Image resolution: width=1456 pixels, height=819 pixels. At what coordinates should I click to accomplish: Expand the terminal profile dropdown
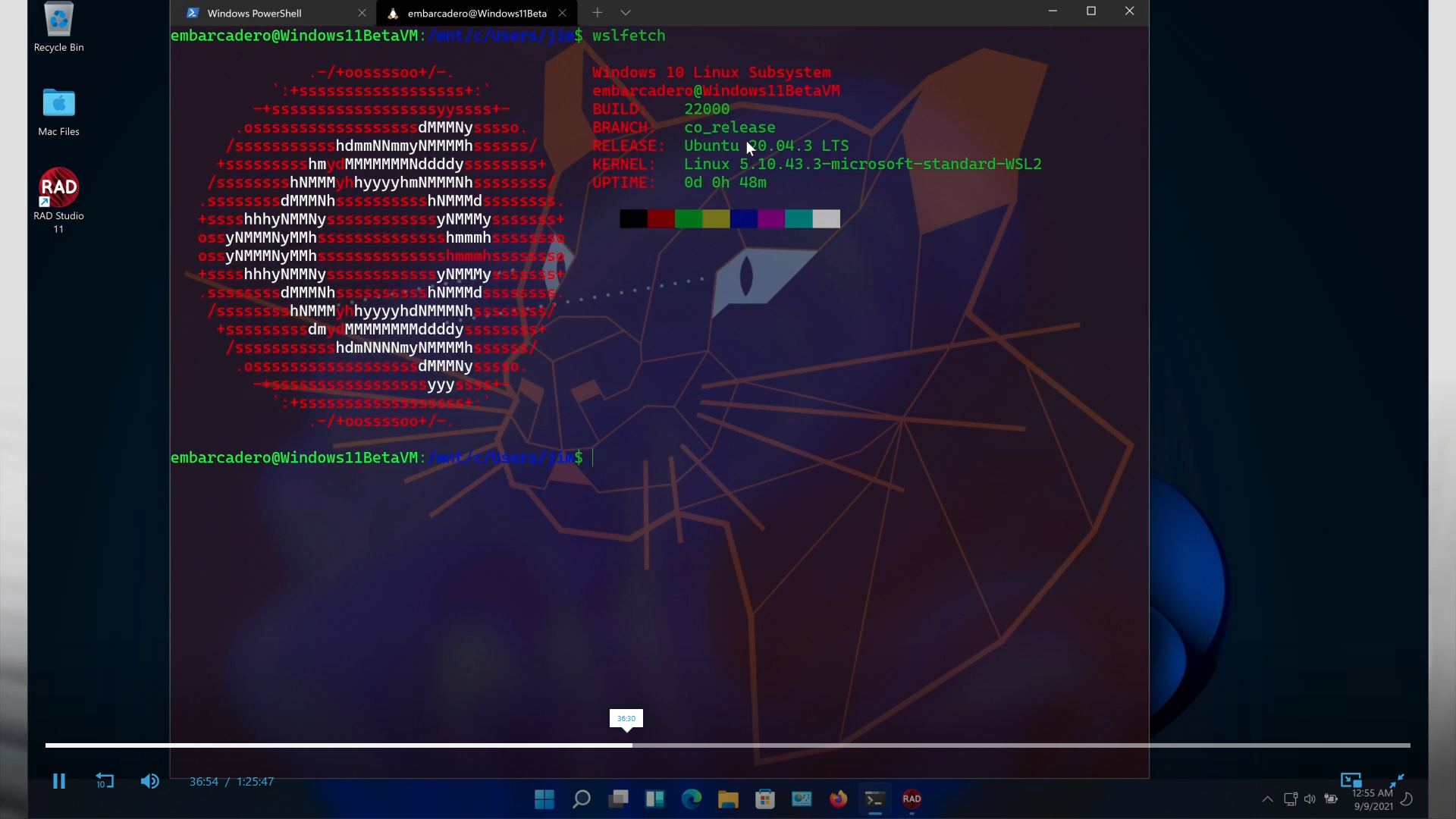tap(626, 13)
